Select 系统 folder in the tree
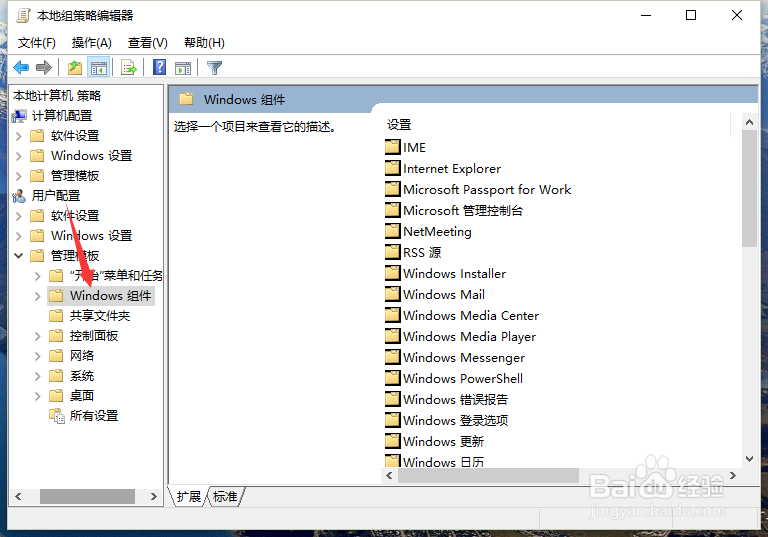768x537 pixels. 82,376
